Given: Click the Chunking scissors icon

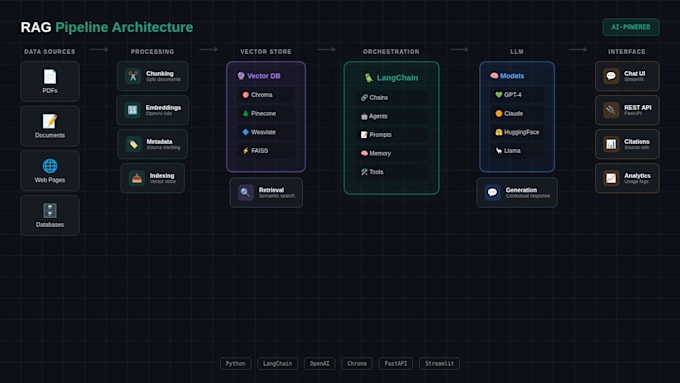Looking at the screenshot, I should [x=133, y=76].
